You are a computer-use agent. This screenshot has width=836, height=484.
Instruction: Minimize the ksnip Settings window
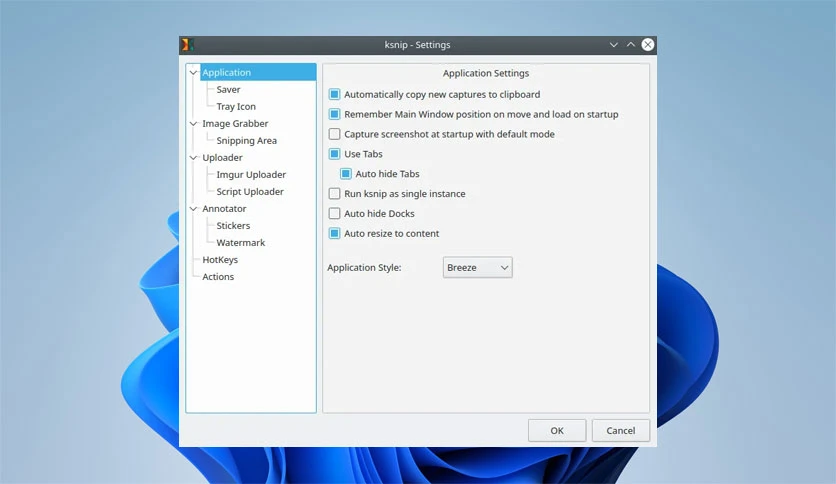[614, 45]
